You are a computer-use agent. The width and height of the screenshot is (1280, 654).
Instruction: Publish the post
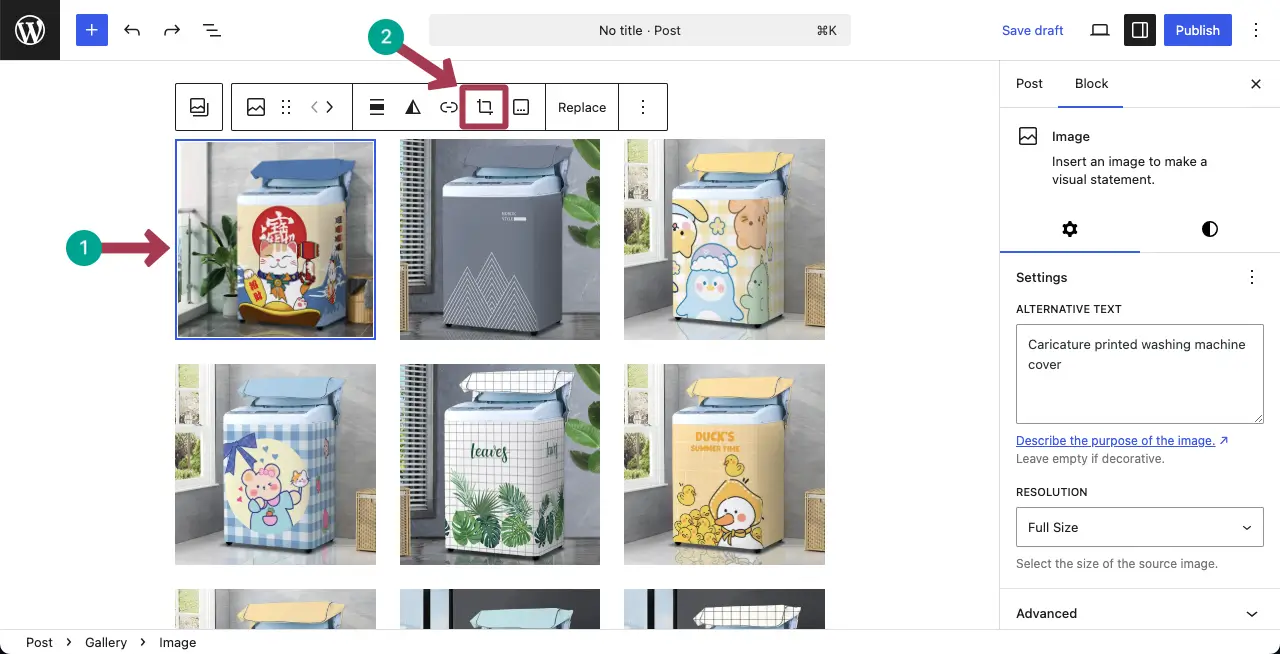(x=1198, y=30)
